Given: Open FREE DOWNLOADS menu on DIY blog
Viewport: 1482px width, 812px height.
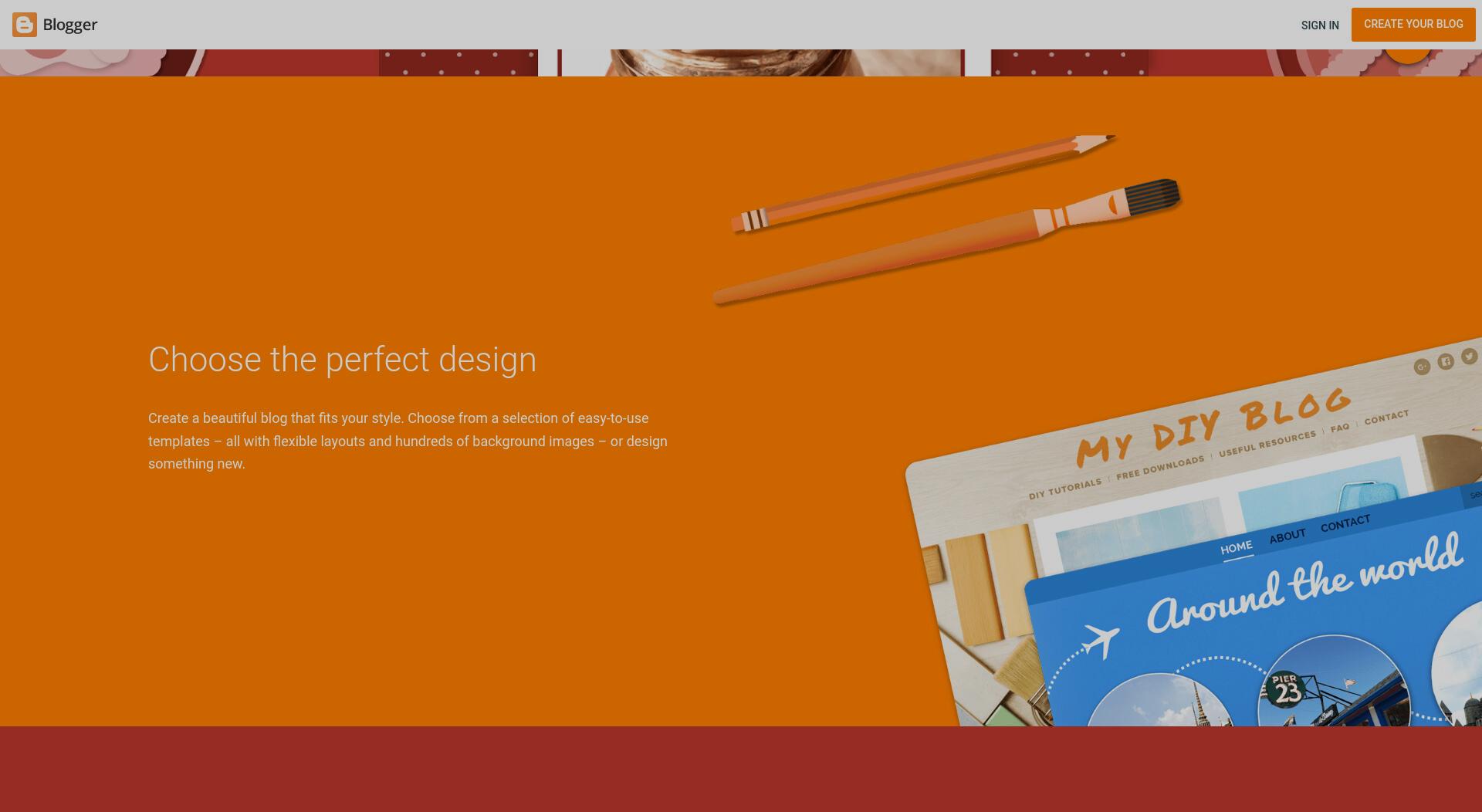Looking at the screenshot, I should pos(1160,468).
